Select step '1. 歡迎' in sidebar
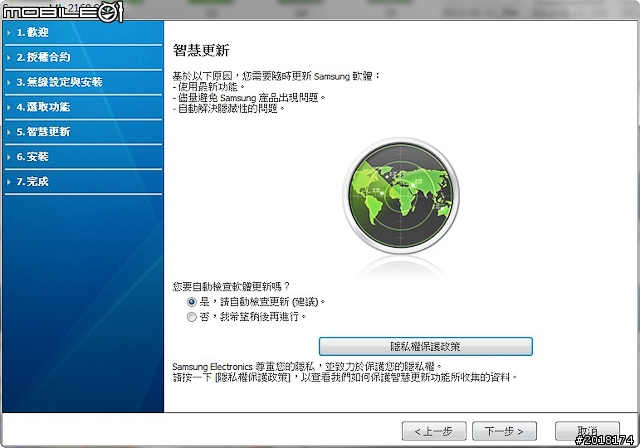The image size is (640, 448). 83,32
